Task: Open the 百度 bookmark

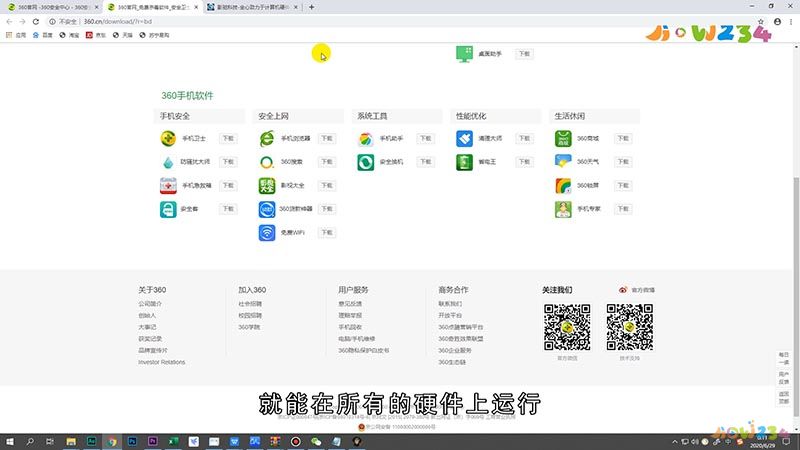Action: click(42, 35)
